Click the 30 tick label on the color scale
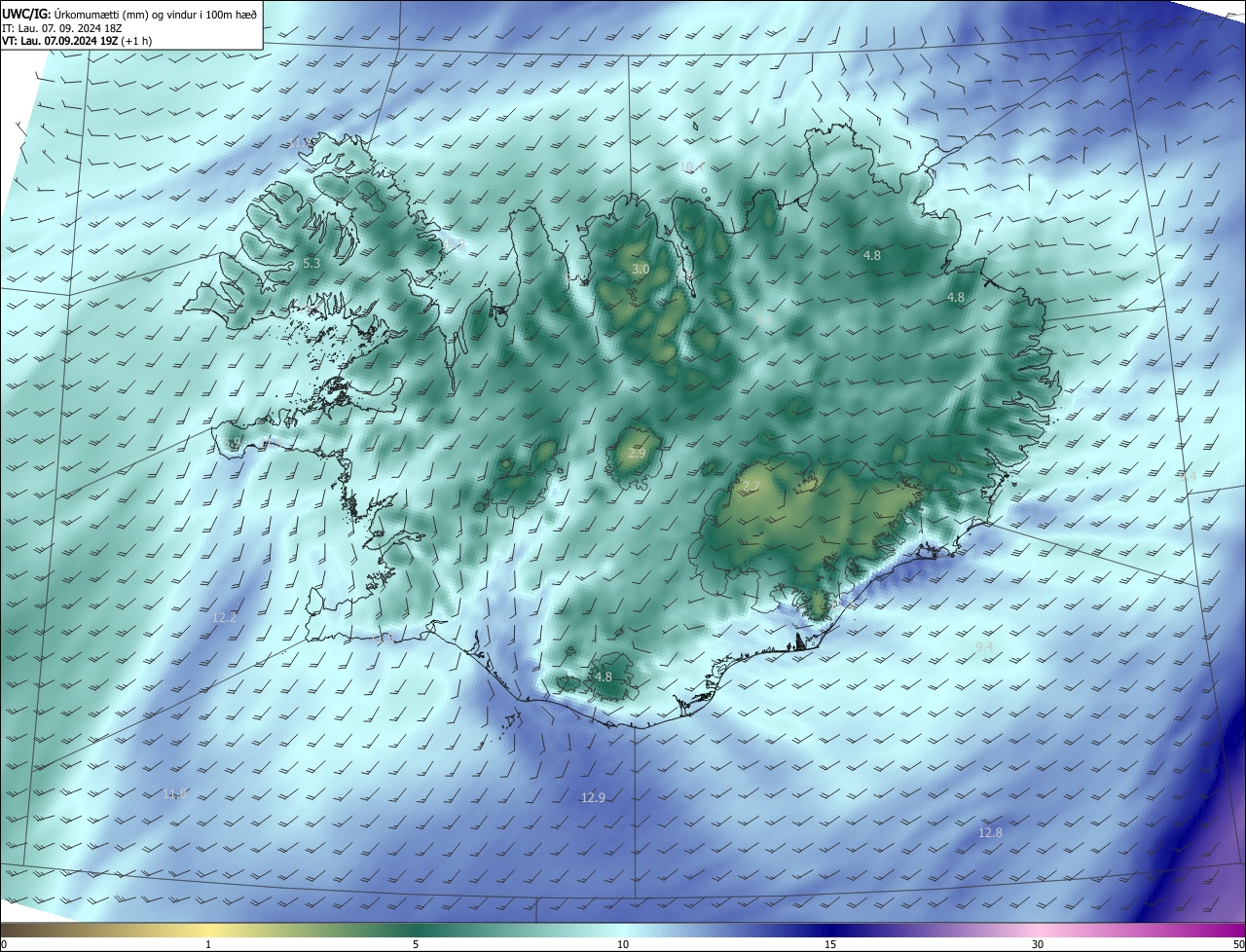This screenshot has width=1246, height=952. (x=1038, y=944)
